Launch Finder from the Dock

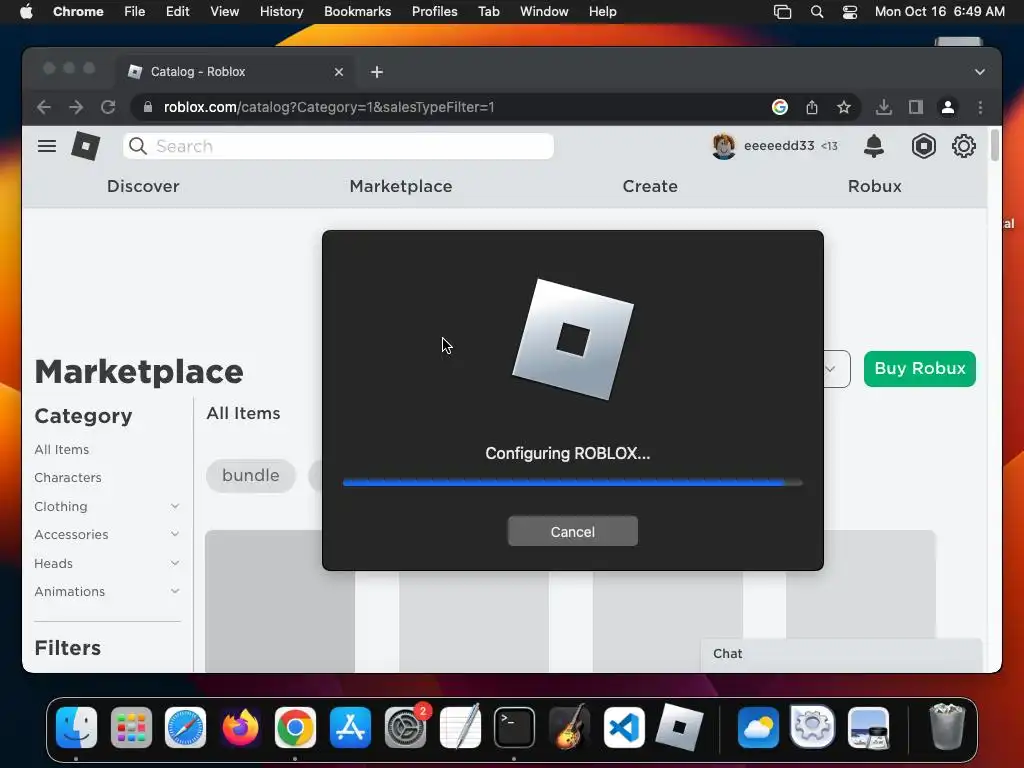click(76, 728)
